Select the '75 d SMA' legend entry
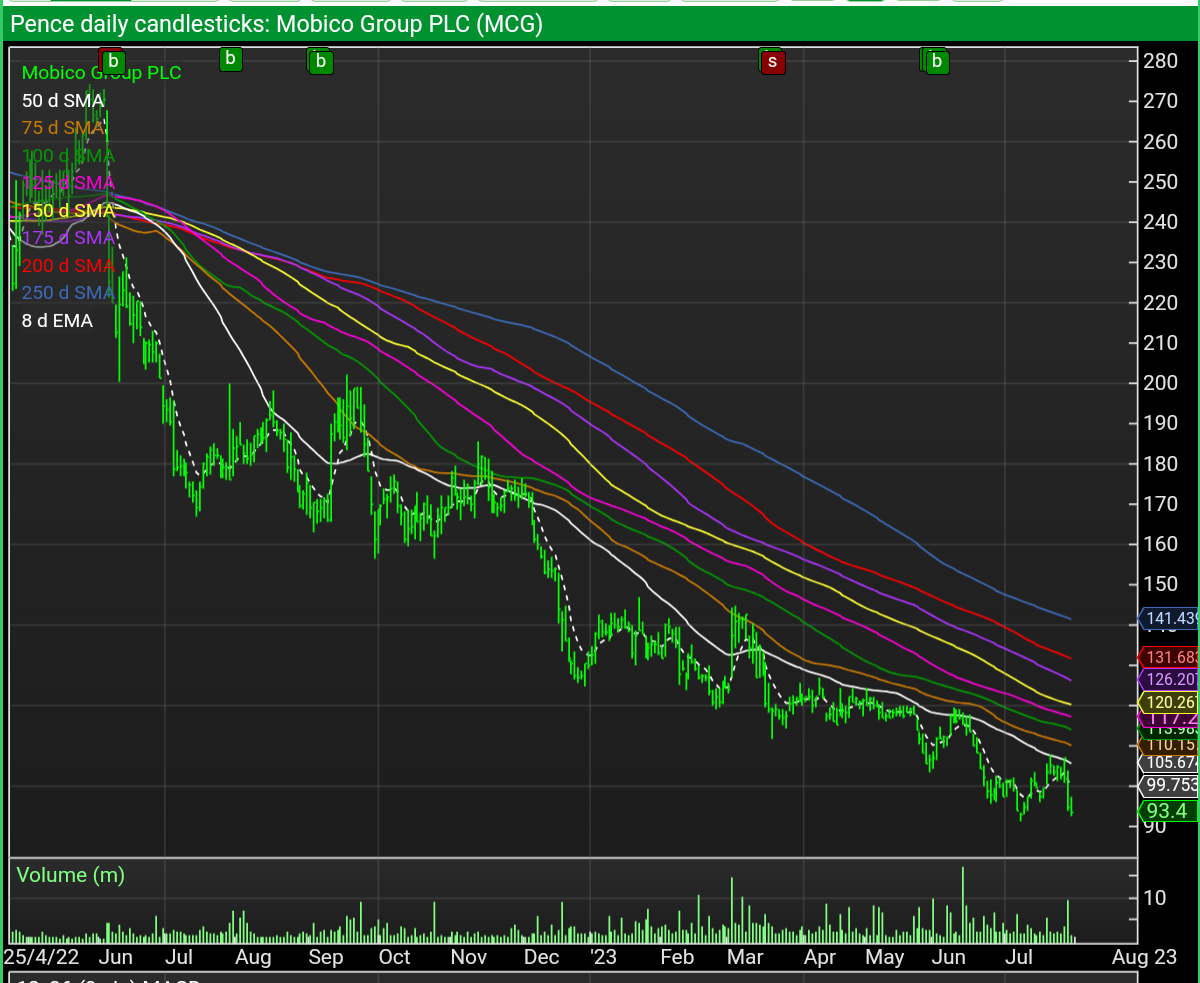Image resolution: width=1200 pixels, height=983 pixels. [x=63, y=128]
